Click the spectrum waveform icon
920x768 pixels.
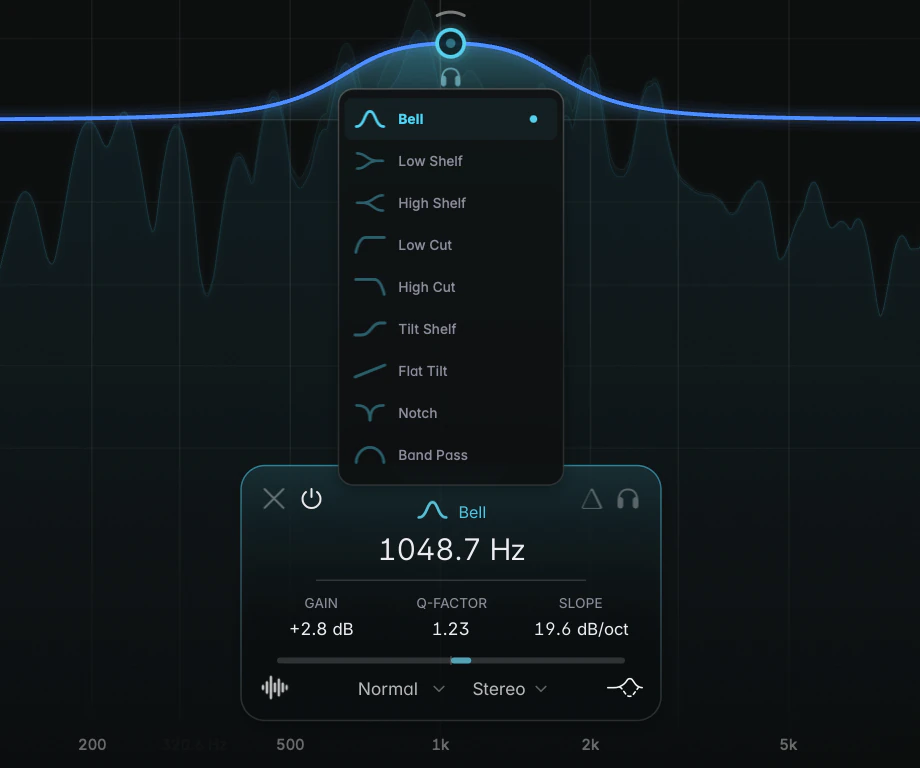275,688
